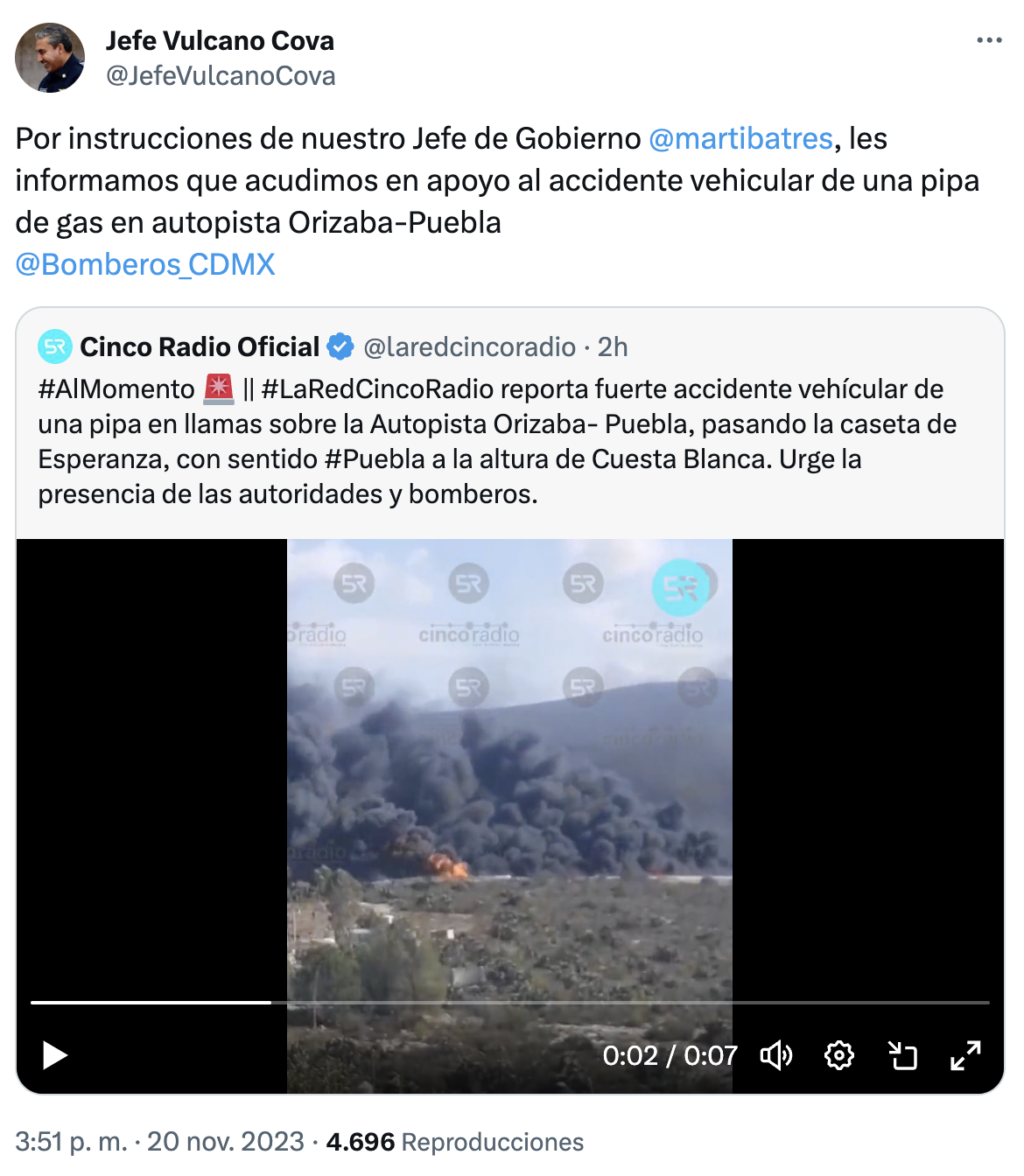This screenshot has height=1176, width=1024.
Task: Open video settings gear icon
Action: [x=839, y=1055]
